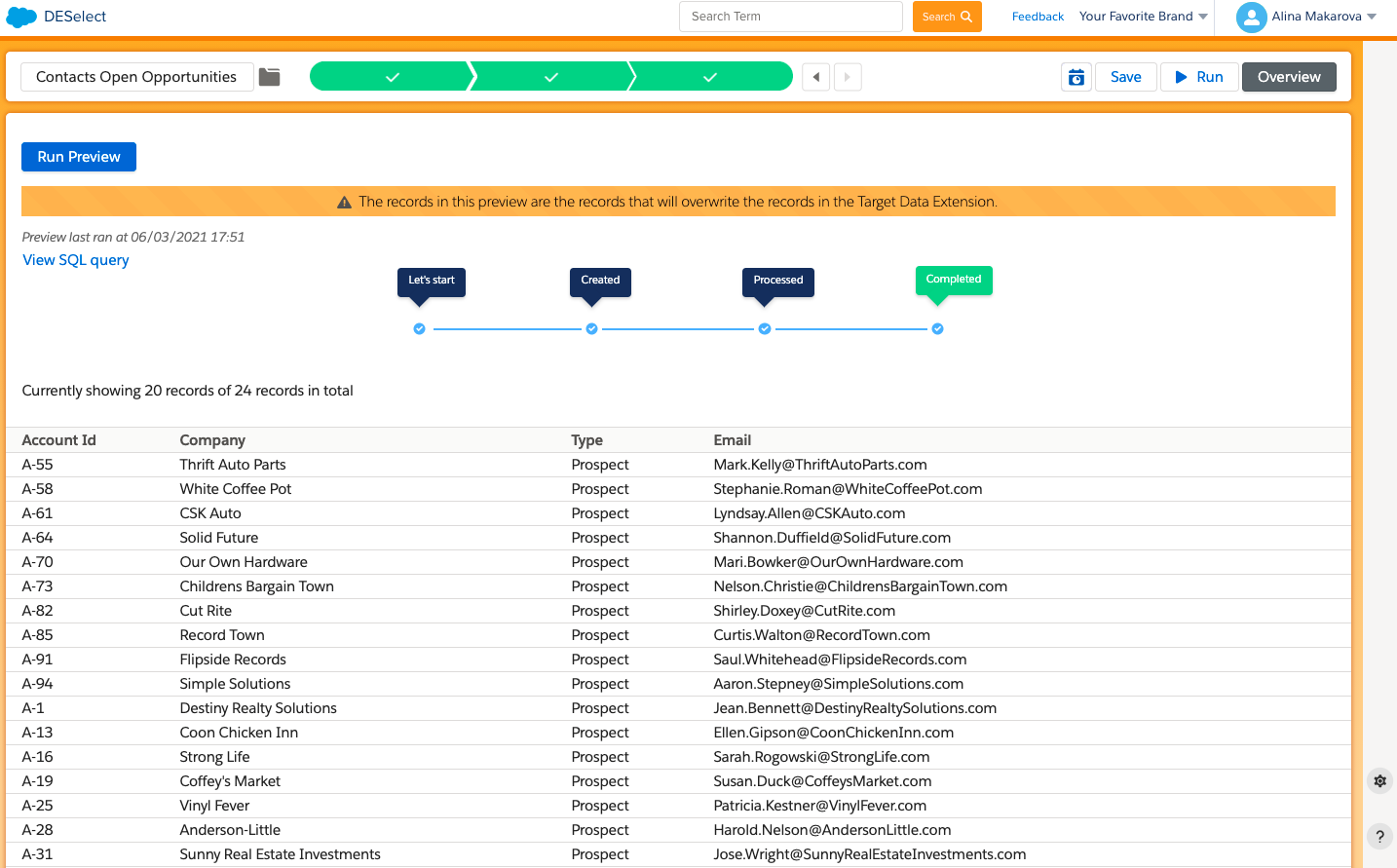Click the first completed step in progress bar
This screenshot has width=1397, height=868.
[x=392, y=77]
